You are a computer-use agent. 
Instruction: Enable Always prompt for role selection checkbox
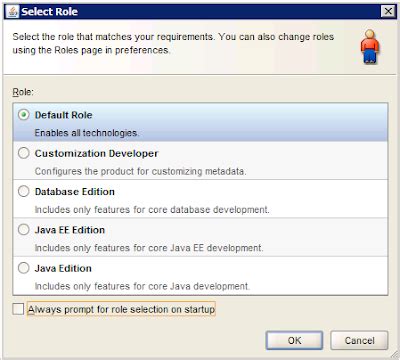pyautogui.click(x=18, y=309)
